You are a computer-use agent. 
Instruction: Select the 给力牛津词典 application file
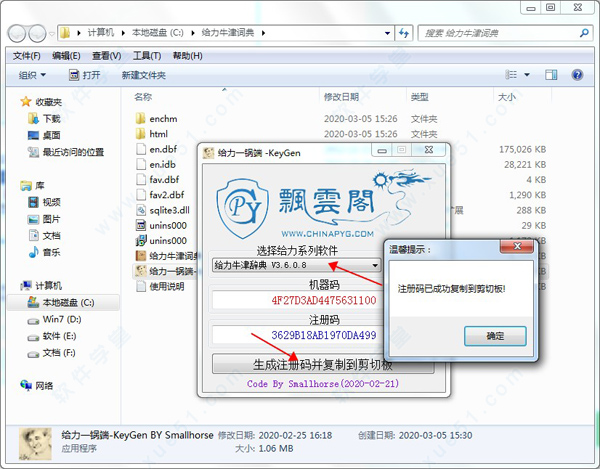pyautogui.click(x=166, y=256)
